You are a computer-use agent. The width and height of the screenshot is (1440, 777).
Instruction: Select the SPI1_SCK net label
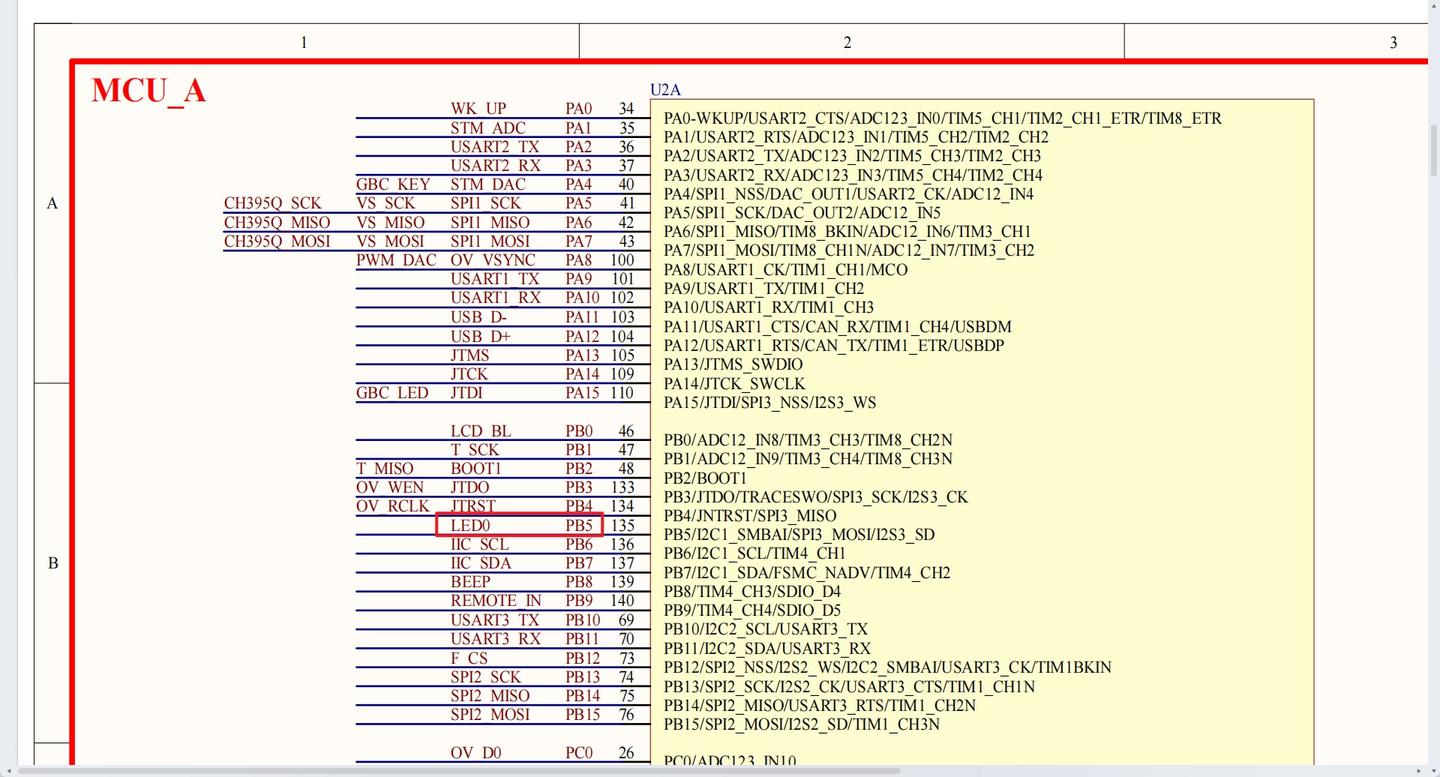[486, 203]
